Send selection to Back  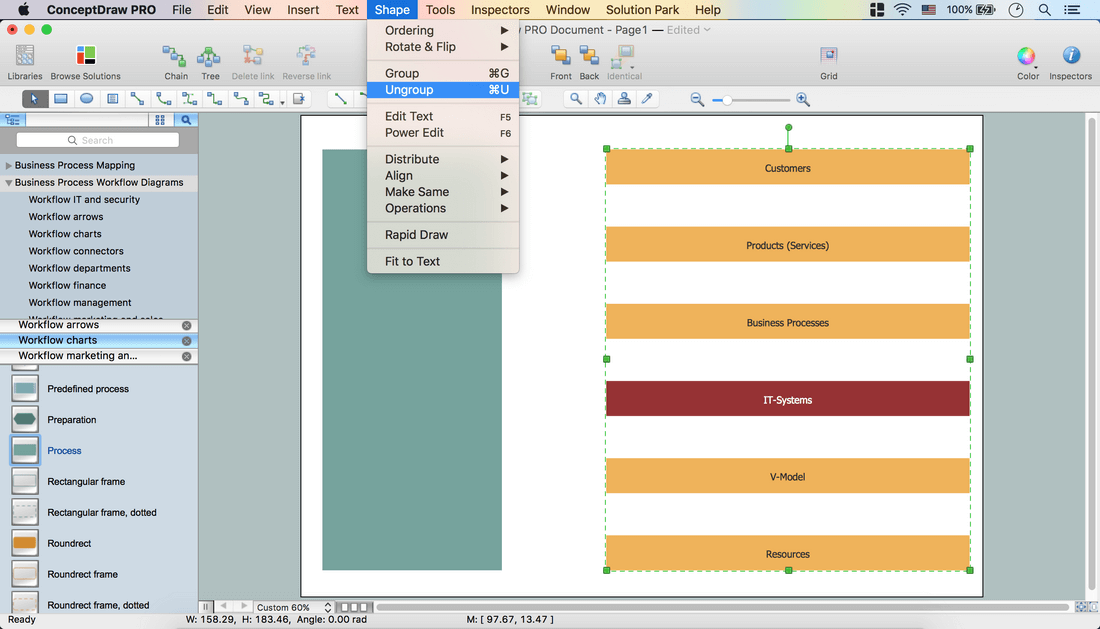(589, 62)
